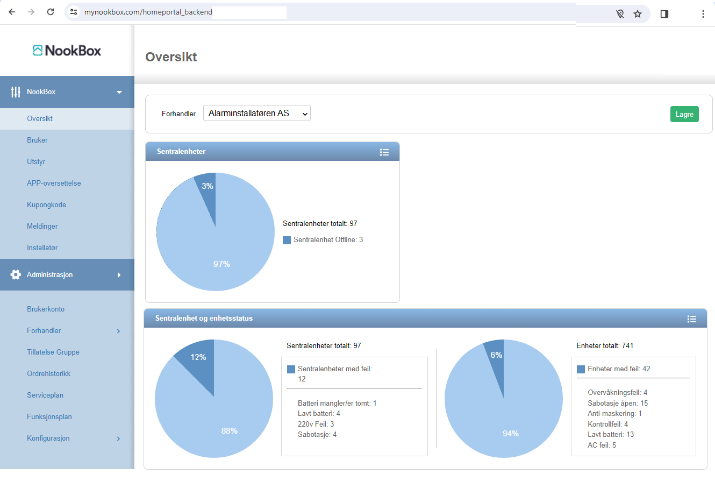Viewport: 715px width, 481px height.
Task: Click the text Lavt batteri: 4
Action: [319, 414]
